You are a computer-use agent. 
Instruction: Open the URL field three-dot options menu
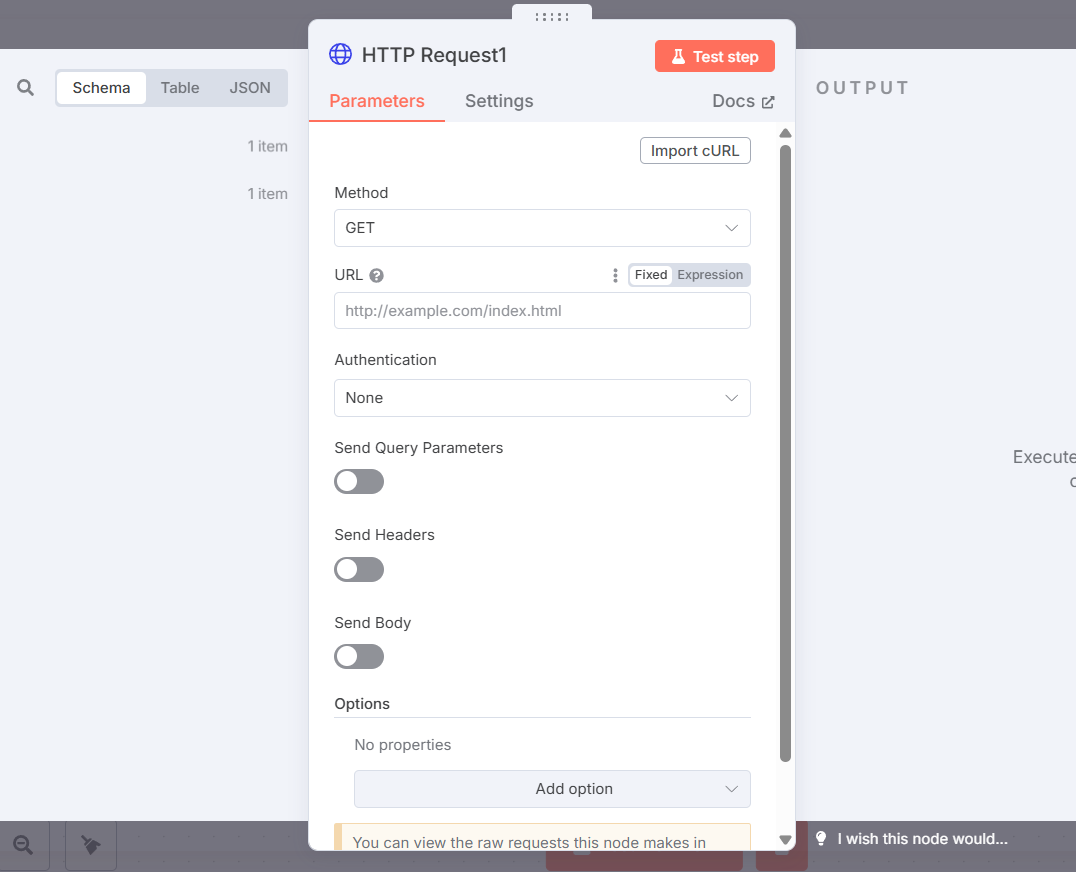coord(615,275)
